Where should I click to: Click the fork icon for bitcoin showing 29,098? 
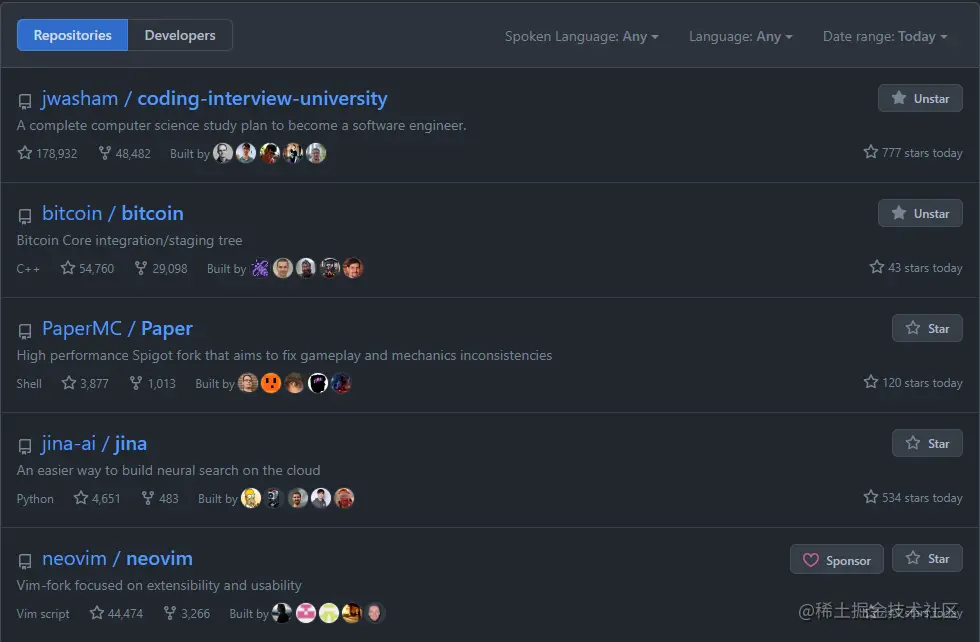click(141, 268)
